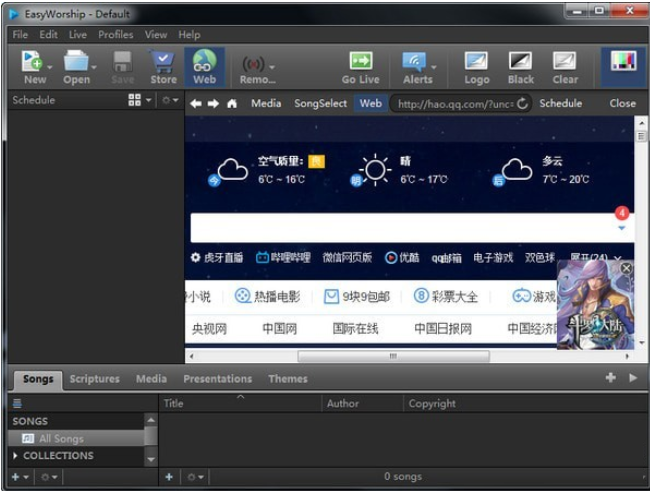This screenshot has width=650, height=491.
Task: Open the View menu
Action: 156,35
